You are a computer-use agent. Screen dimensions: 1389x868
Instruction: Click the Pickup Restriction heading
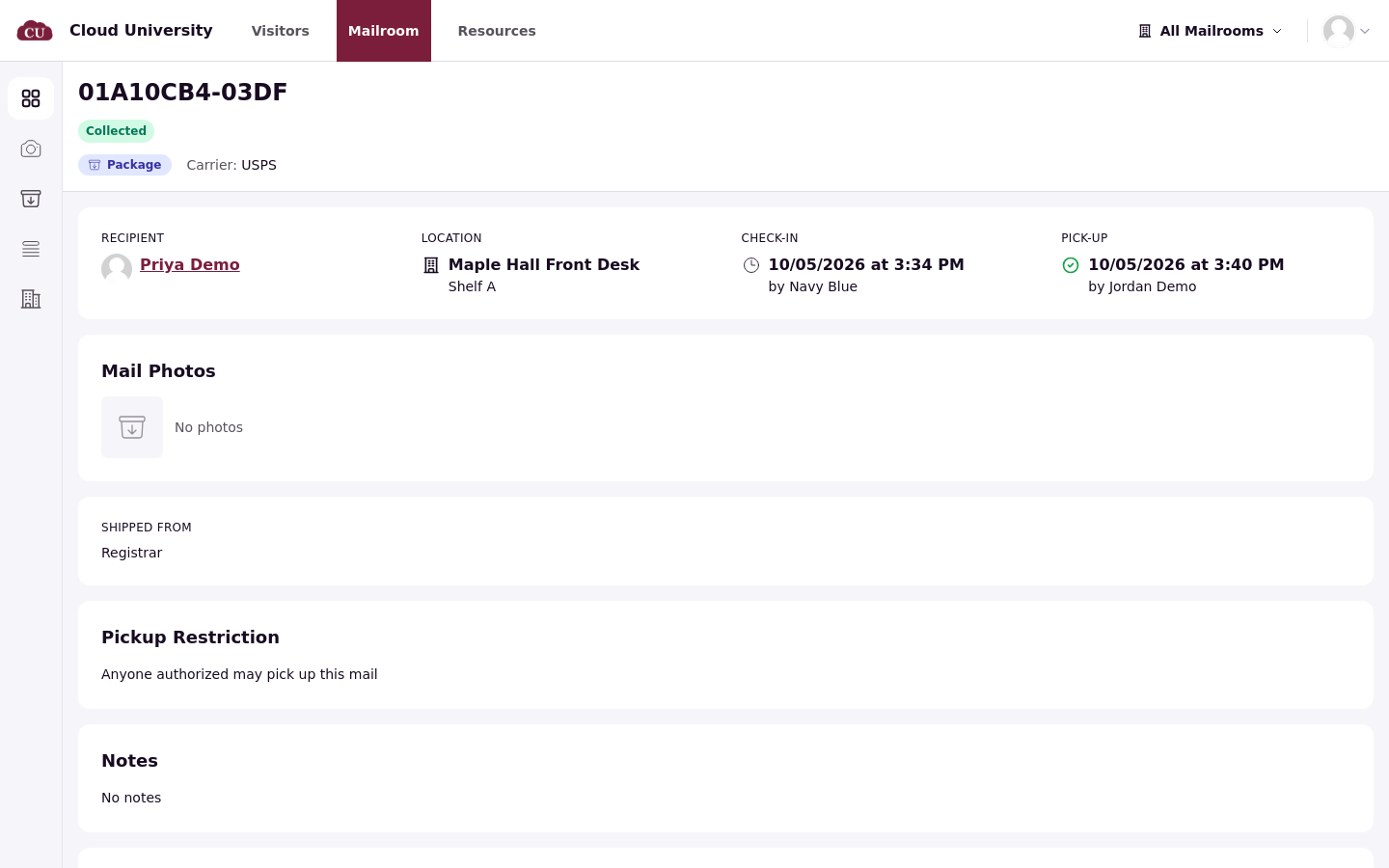pyautogui.click(x=190, y=637)
